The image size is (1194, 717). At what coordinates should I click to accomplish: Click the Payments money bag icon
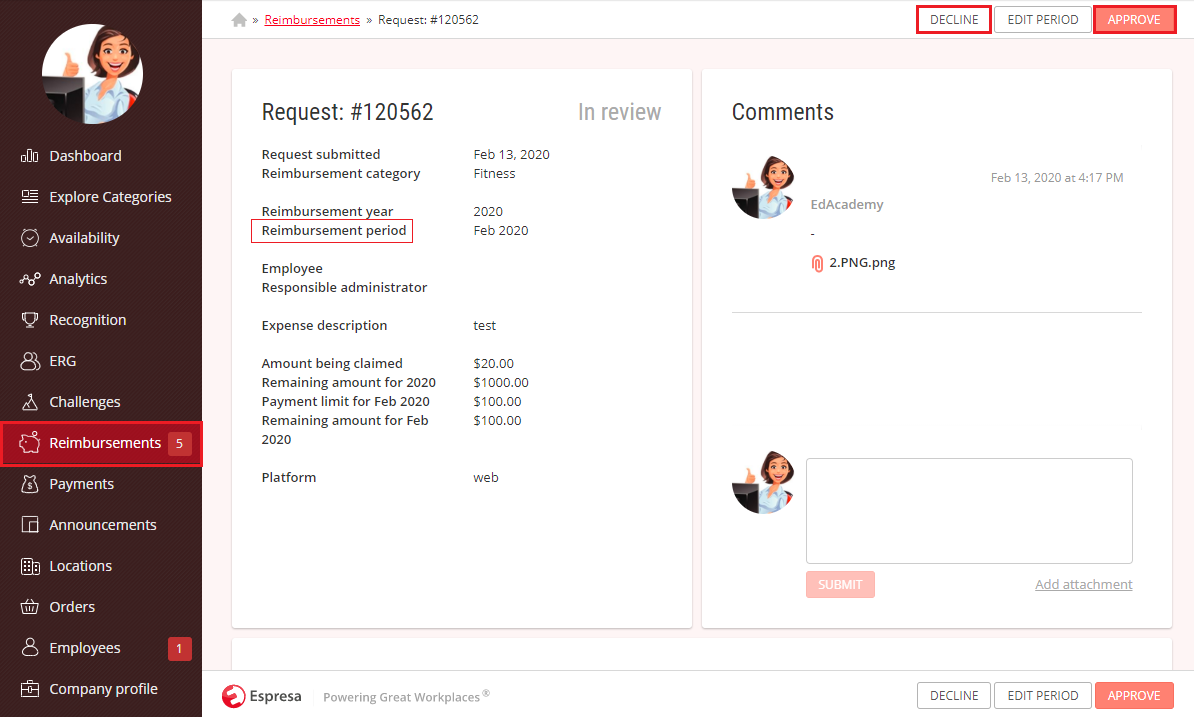(x=30, y=484)
